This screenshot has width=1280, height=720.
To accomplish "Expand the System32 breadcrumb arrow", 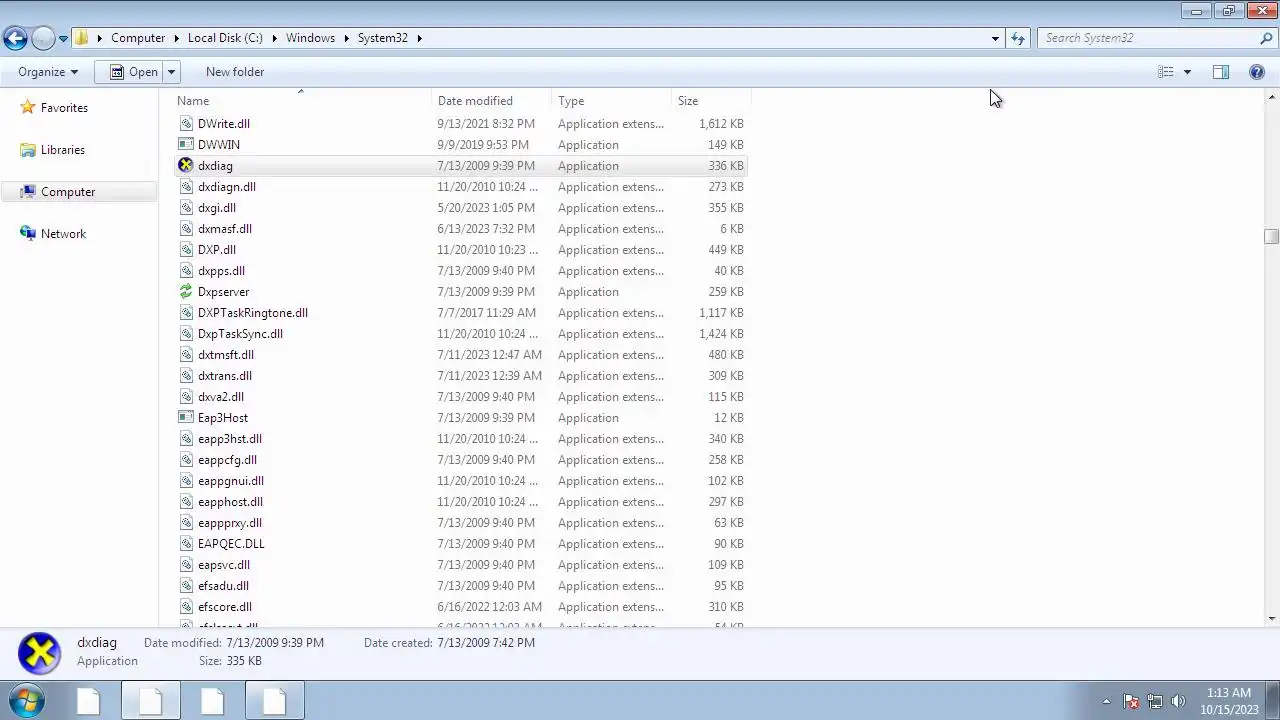I will [419, 38].
